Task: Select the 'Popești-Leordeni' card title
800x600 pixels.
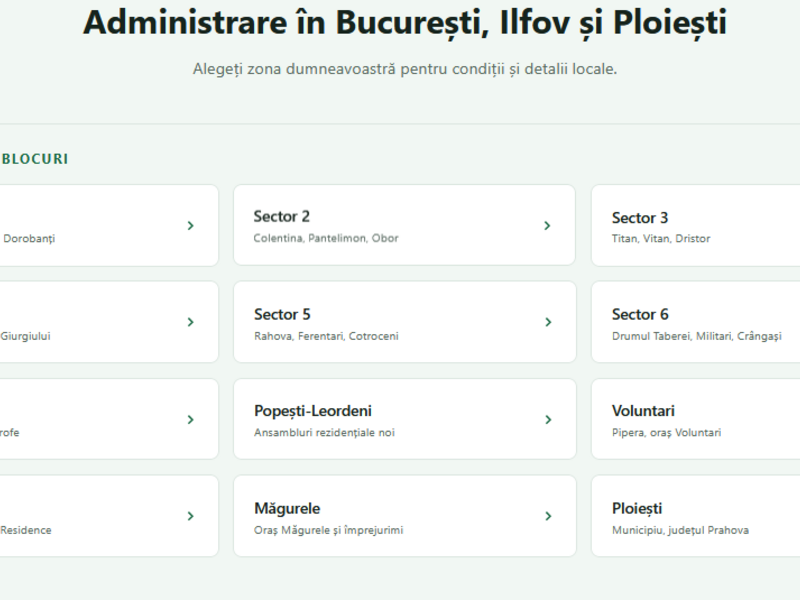Action: [x=313, y=411]
